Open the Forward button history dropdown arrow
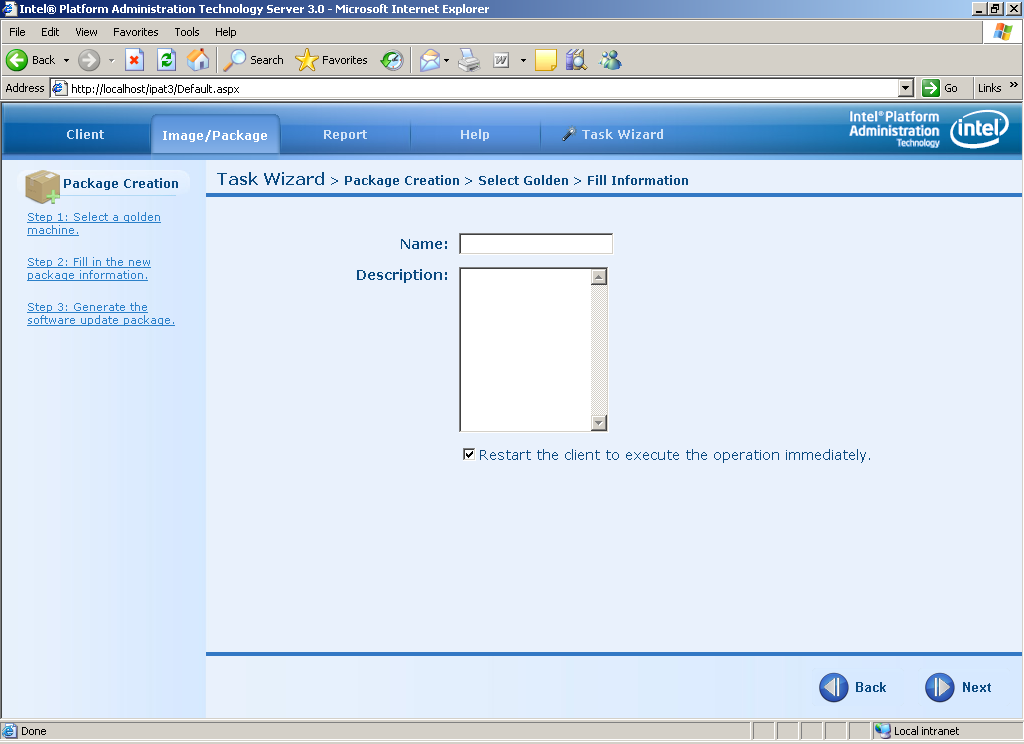1024x744 pixels. (111, 60)
